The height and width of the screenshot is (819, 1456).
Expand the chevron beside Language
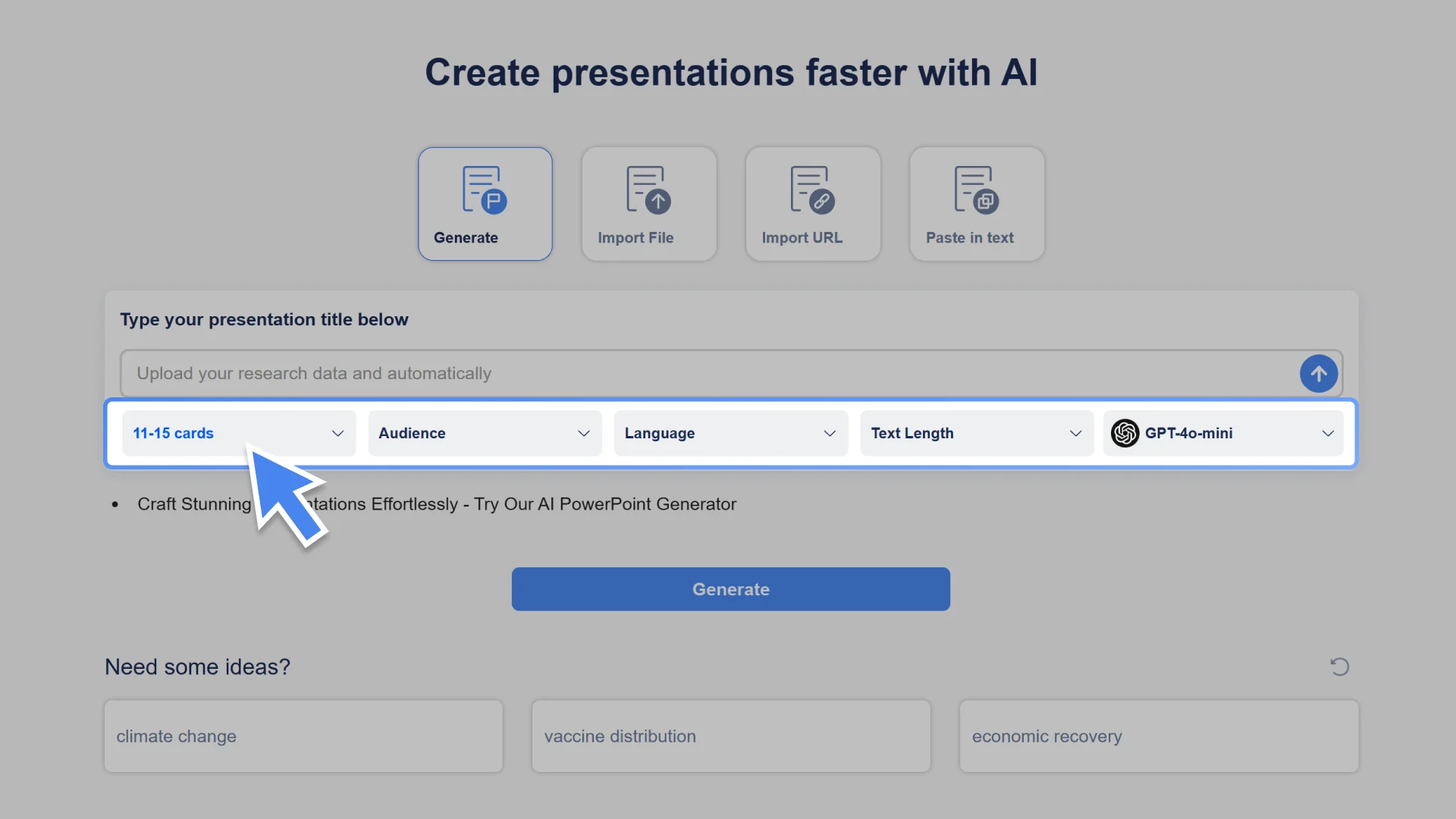pos(830,433)
